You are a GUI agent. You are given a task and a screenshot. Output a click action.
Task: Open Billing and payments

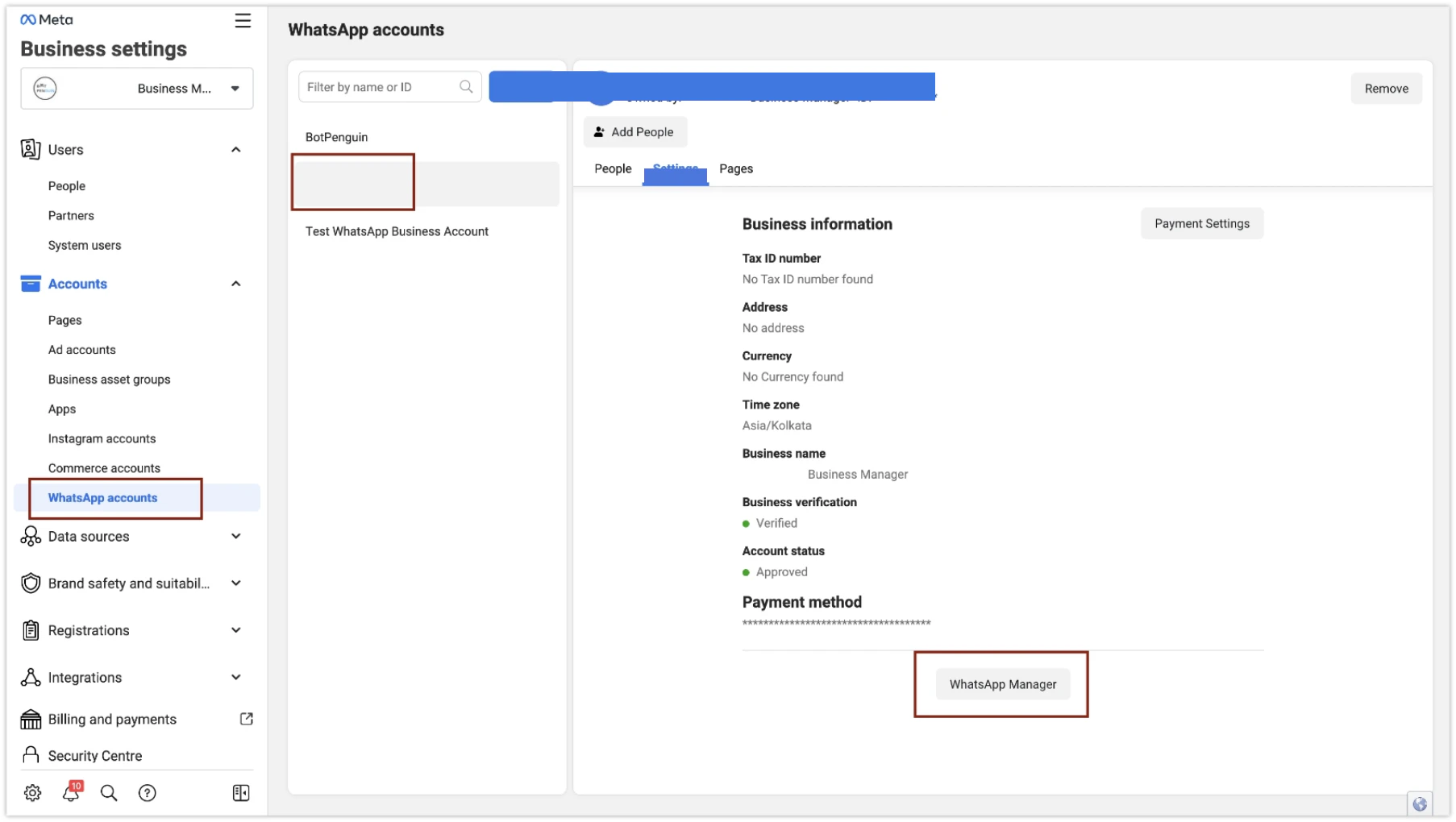[x=112, y=720]
